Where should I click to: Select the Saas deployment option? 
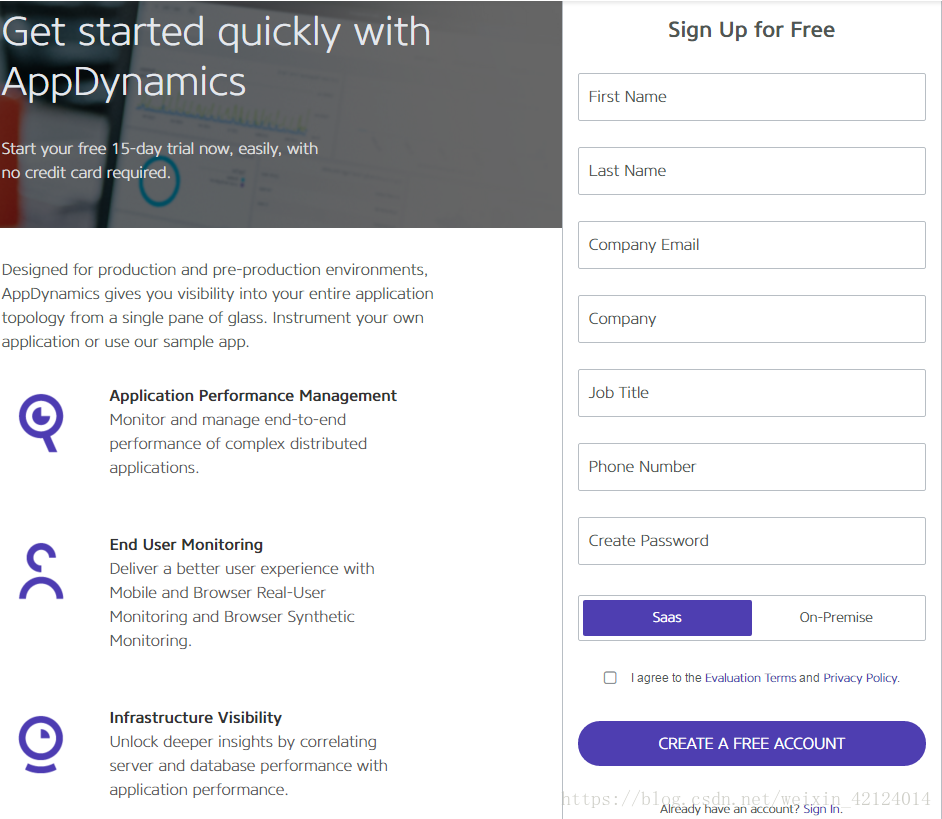[667, 618]
